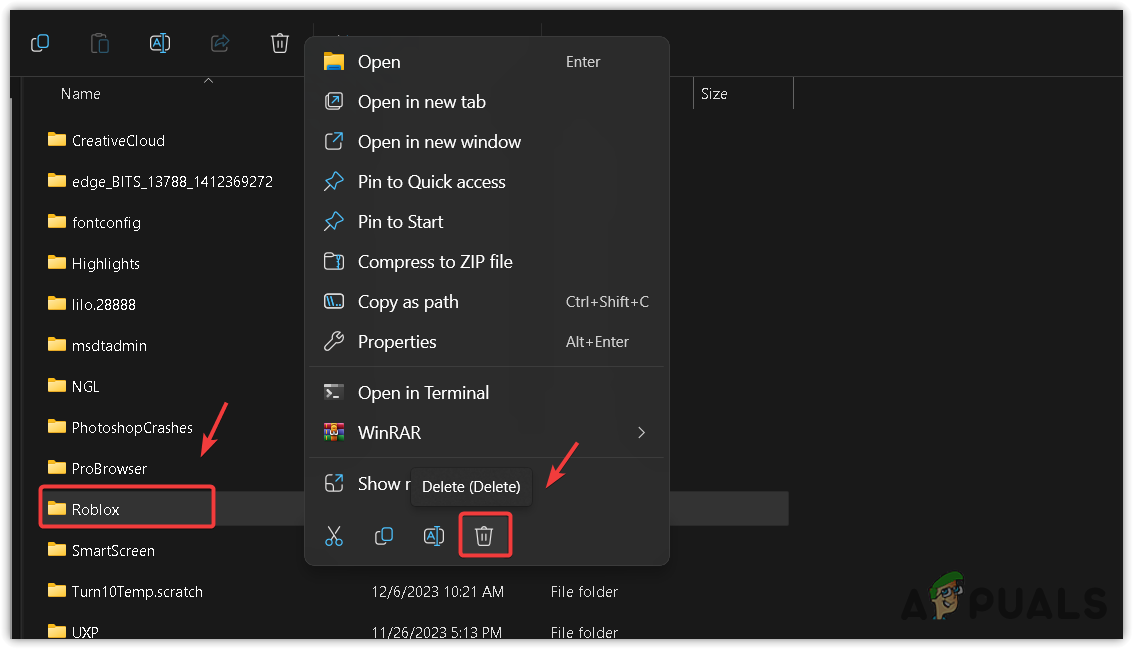Screen dimensions: 1133x649
Task: Click the Copy icon in top toolbar
Action: pos(40,43)
